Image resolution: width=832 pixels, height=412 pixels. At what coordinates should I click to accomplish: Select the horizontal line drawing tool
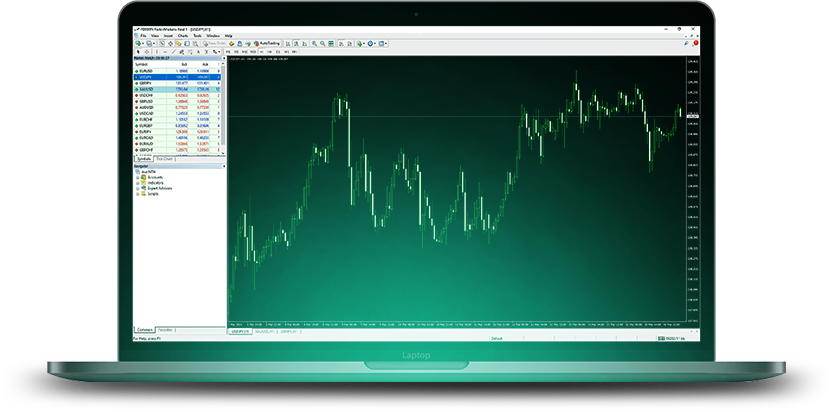165,52
